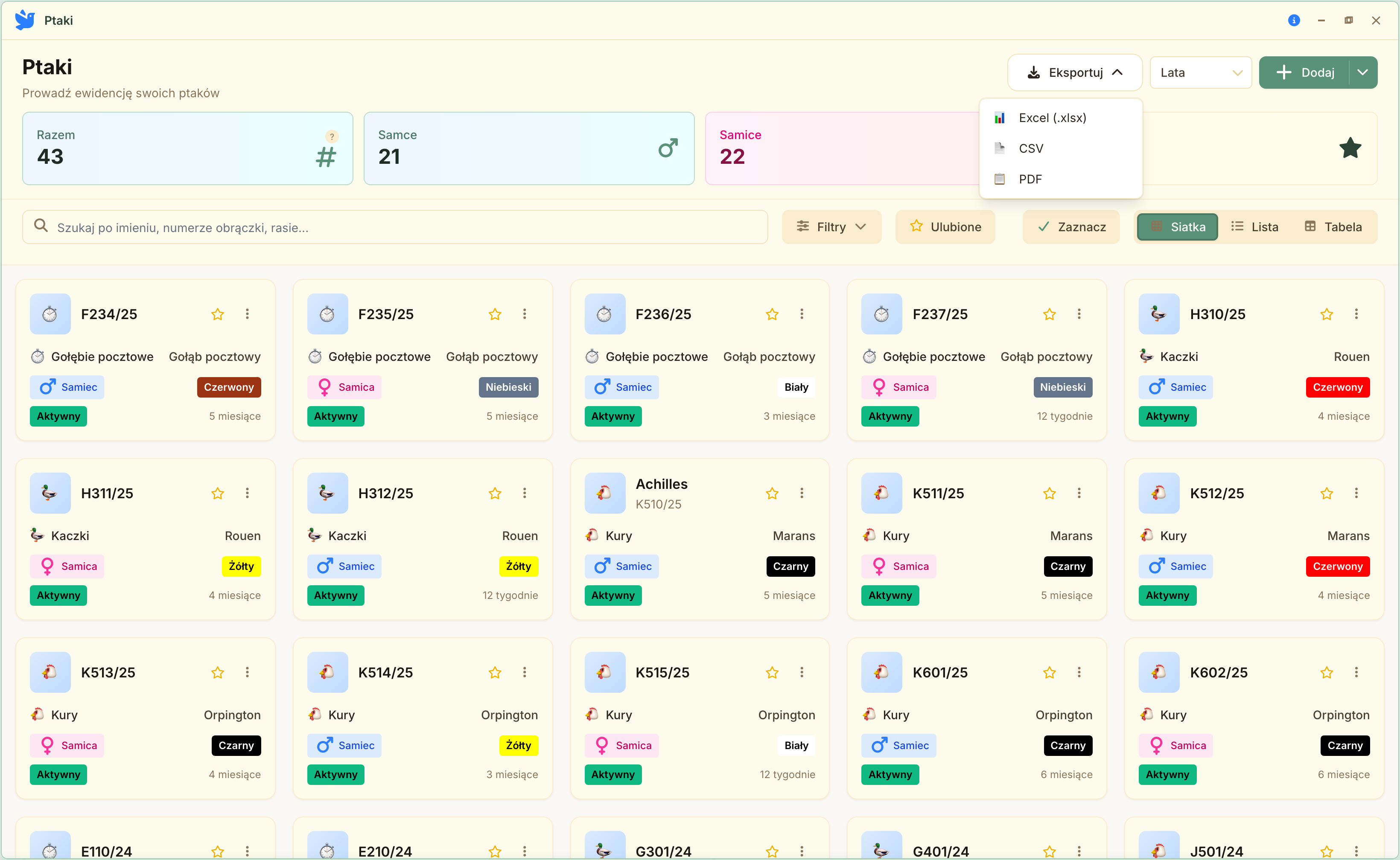Open the Lata dropdown
The height and width of the screenshot is (860, 1400).
[x=1201, y=73]
